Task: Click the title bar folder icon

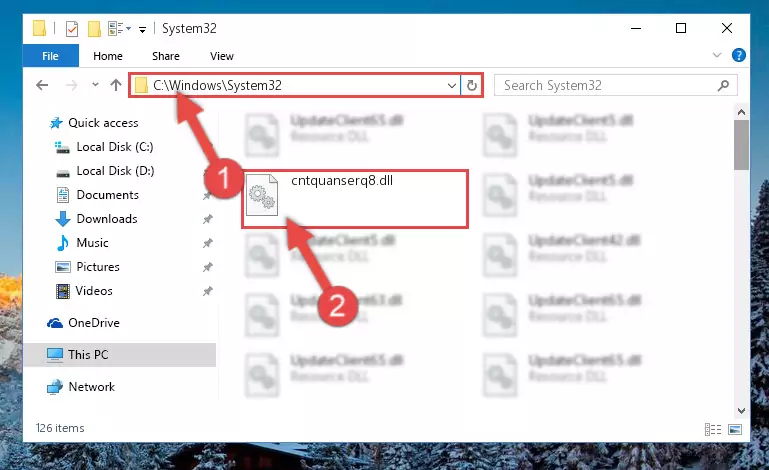Action: (39, 28)
